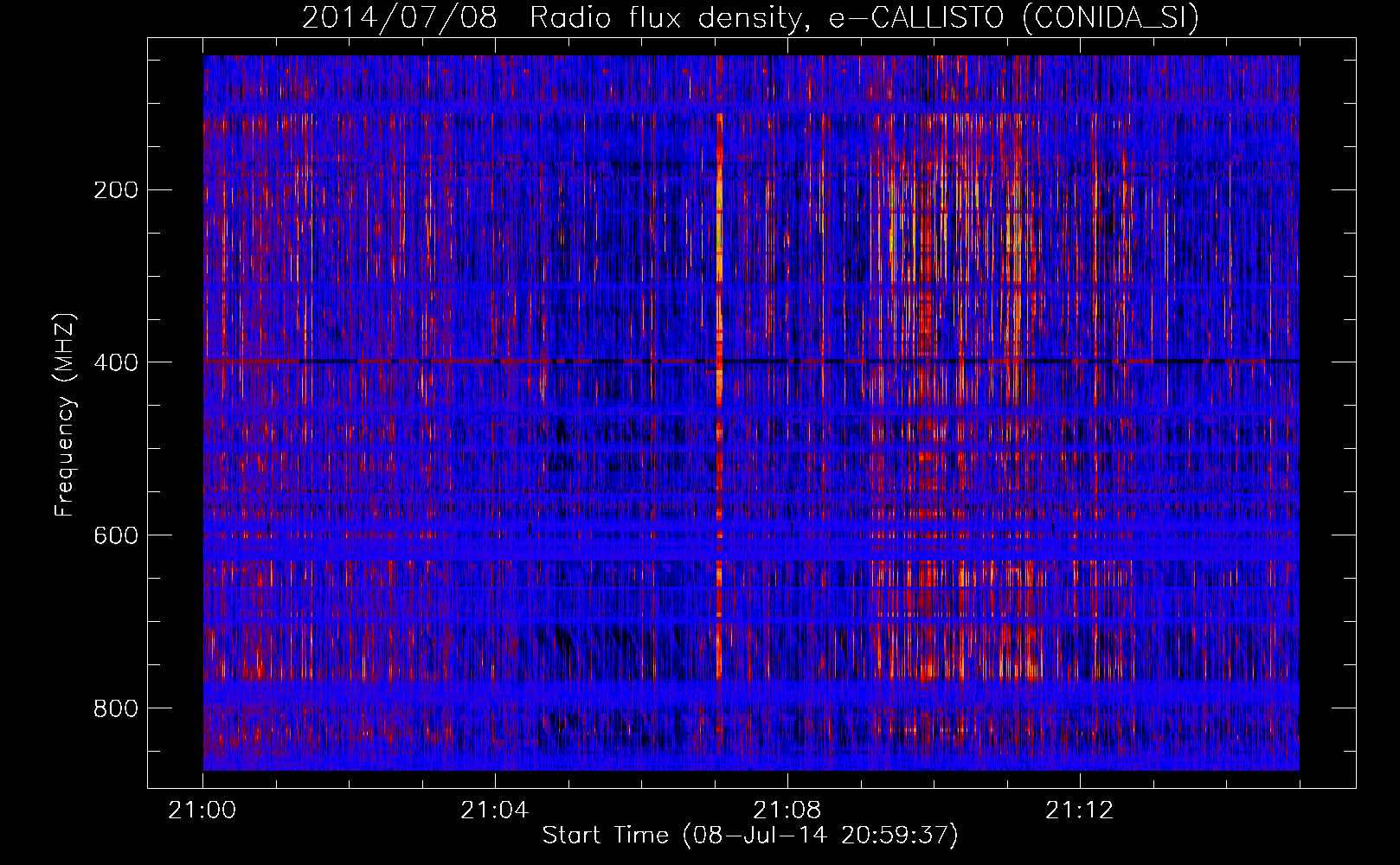Click the 800 frequency tick label
This screenshot has height=865, width=1400.
(x=116, y=708)
